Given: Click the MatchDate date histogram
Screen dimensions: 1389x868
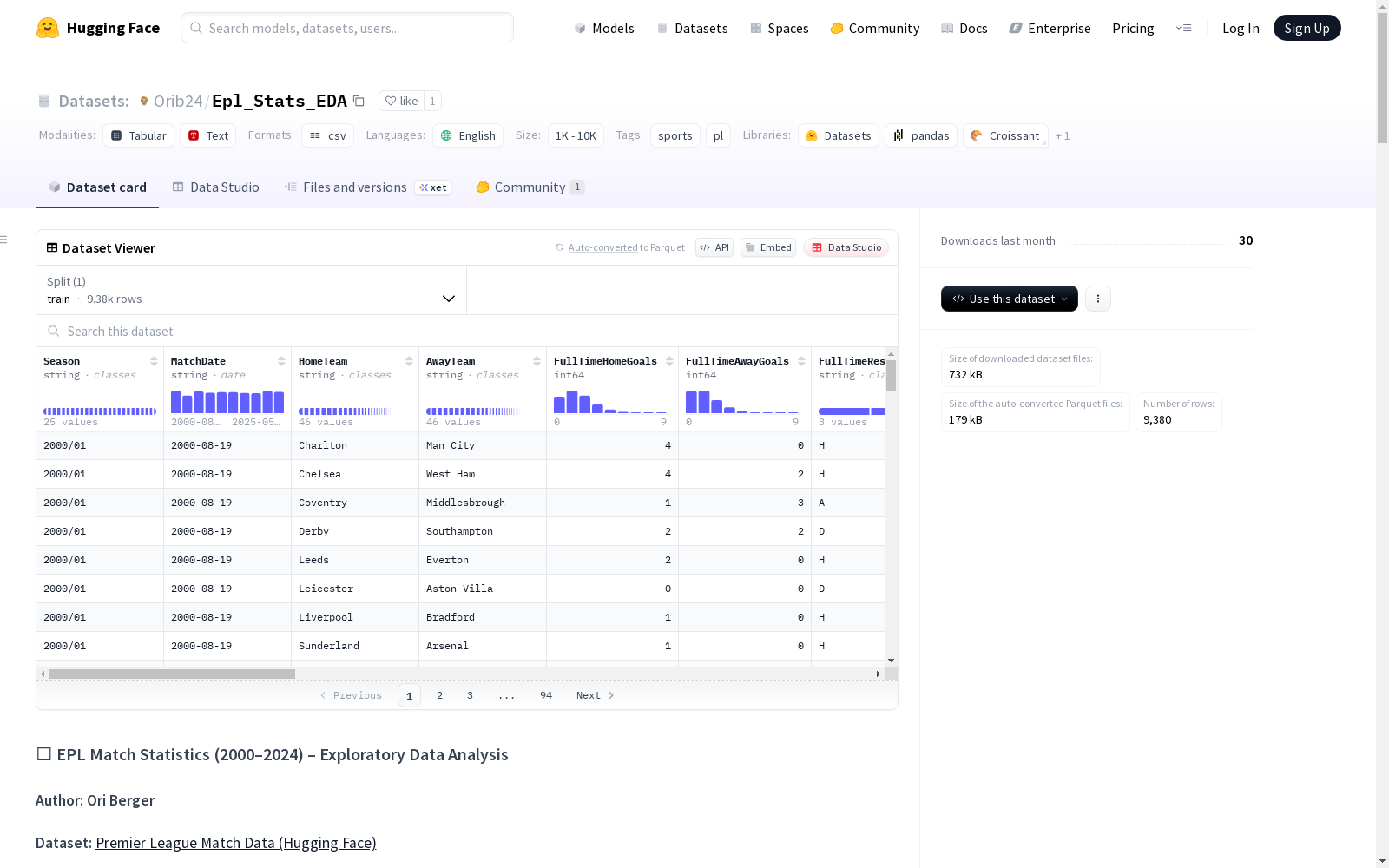Looking at the screenshot, I should tap(227, 402).
